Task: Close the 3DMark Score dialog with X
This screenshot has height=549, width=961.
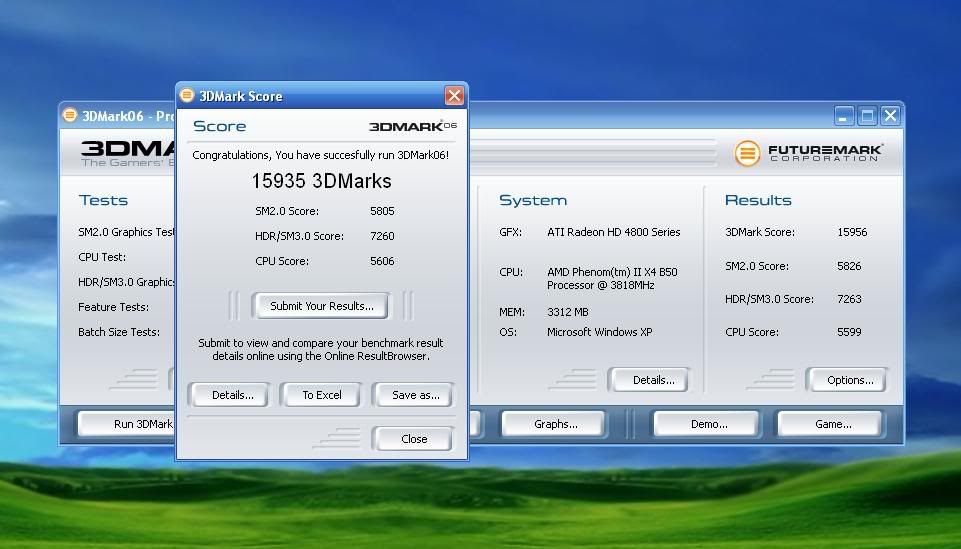Action: pos(454,96)
